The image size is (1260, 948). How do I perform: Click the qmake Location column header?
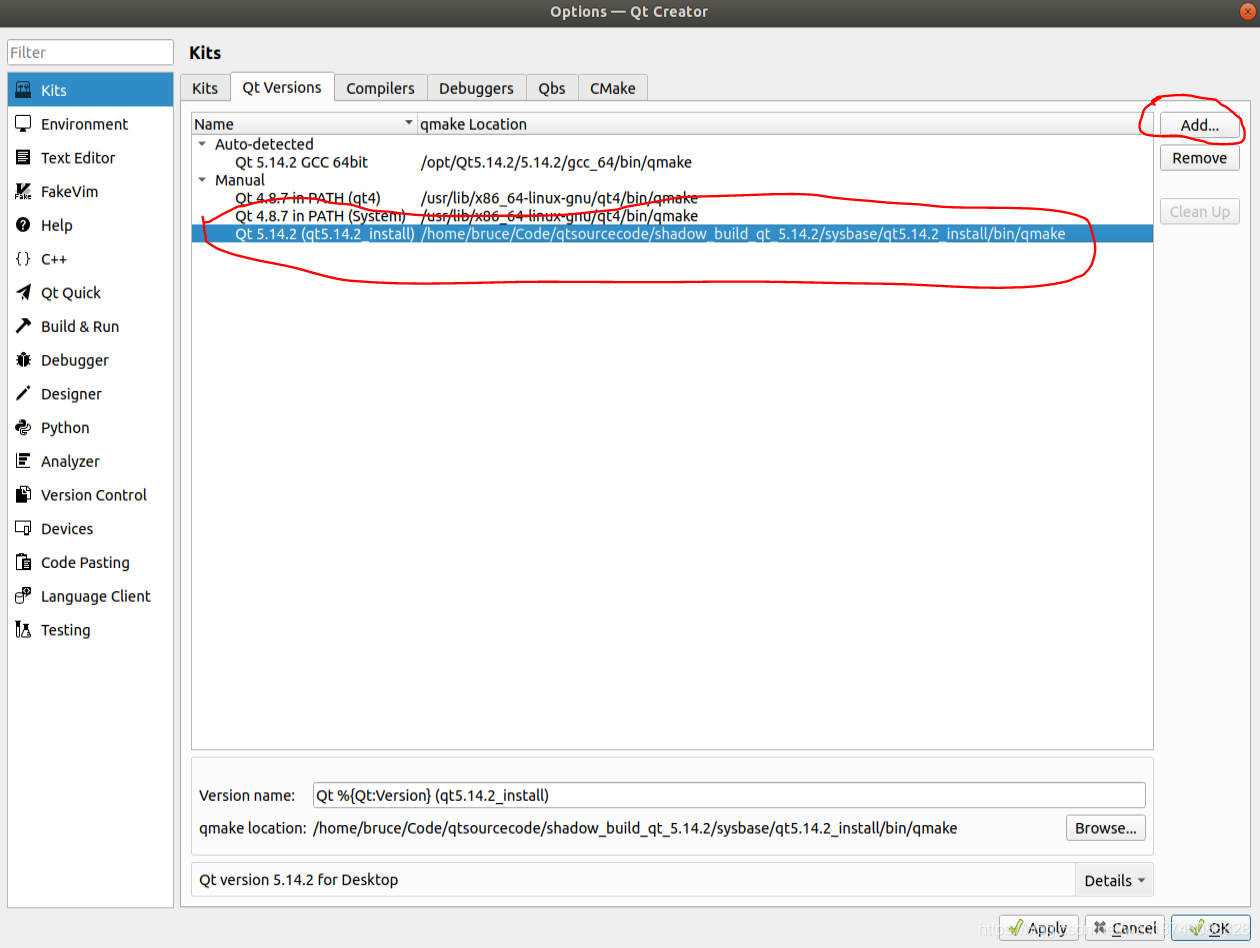(x=785, y=124)
